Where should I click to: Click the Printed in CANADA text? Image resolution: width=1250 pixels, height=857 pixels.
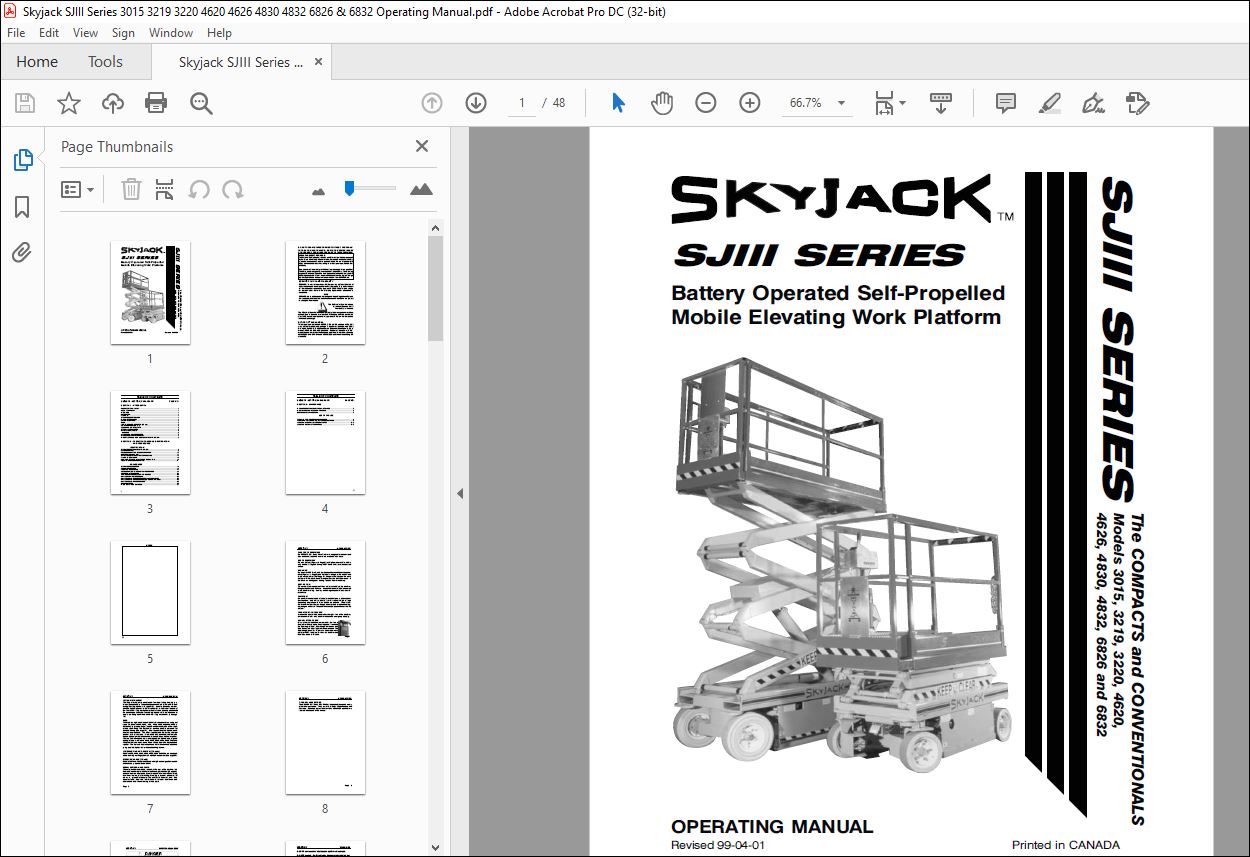pos(1066,845)
